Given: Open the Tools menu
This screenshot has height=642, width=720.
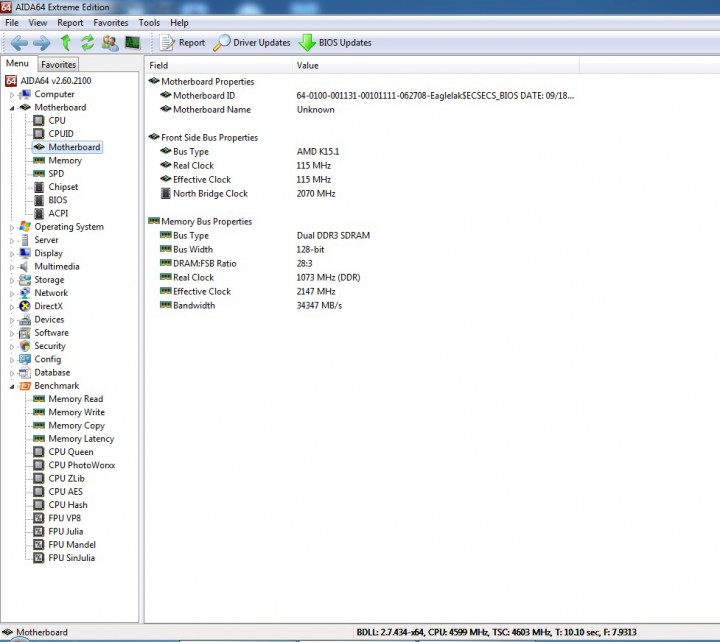Looking at the screenshot, I should 149,23.
